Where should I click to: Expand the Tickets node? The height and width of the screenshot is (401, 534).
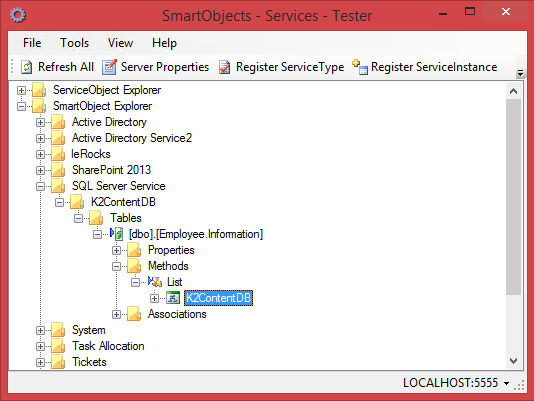click(x=40, y=363)
